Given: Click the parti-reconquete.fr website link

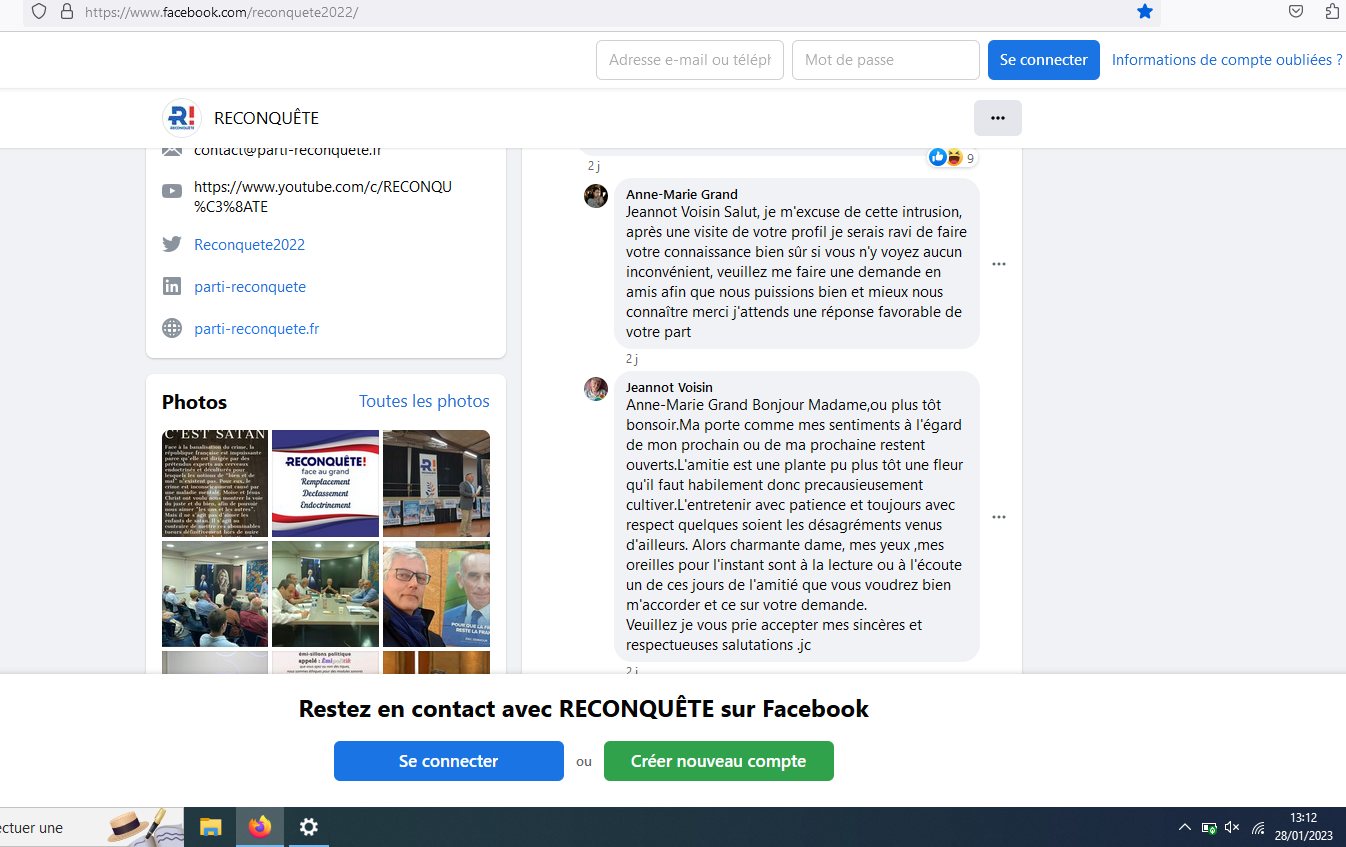Looking at the screenshot, I should coord(257,329).
